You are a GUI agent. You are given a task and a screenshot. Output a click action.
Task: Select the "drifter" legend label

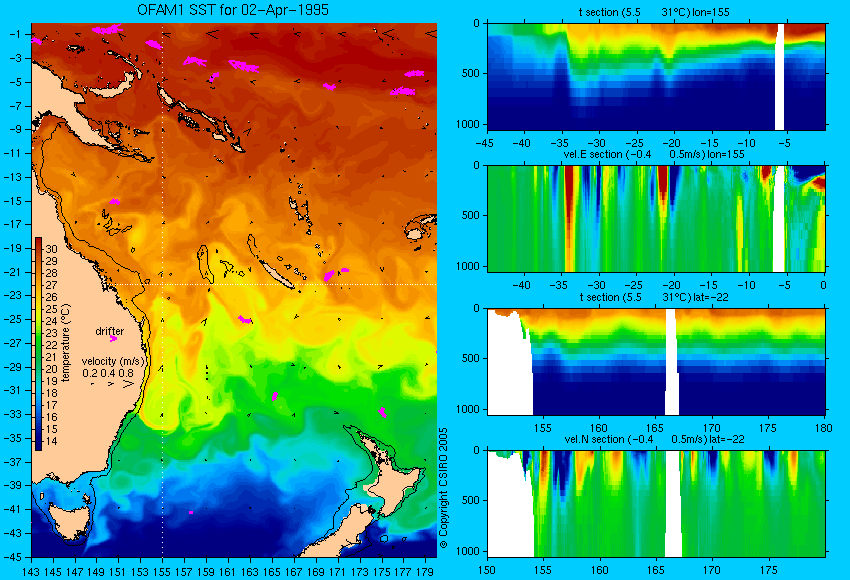click(110, 331)
